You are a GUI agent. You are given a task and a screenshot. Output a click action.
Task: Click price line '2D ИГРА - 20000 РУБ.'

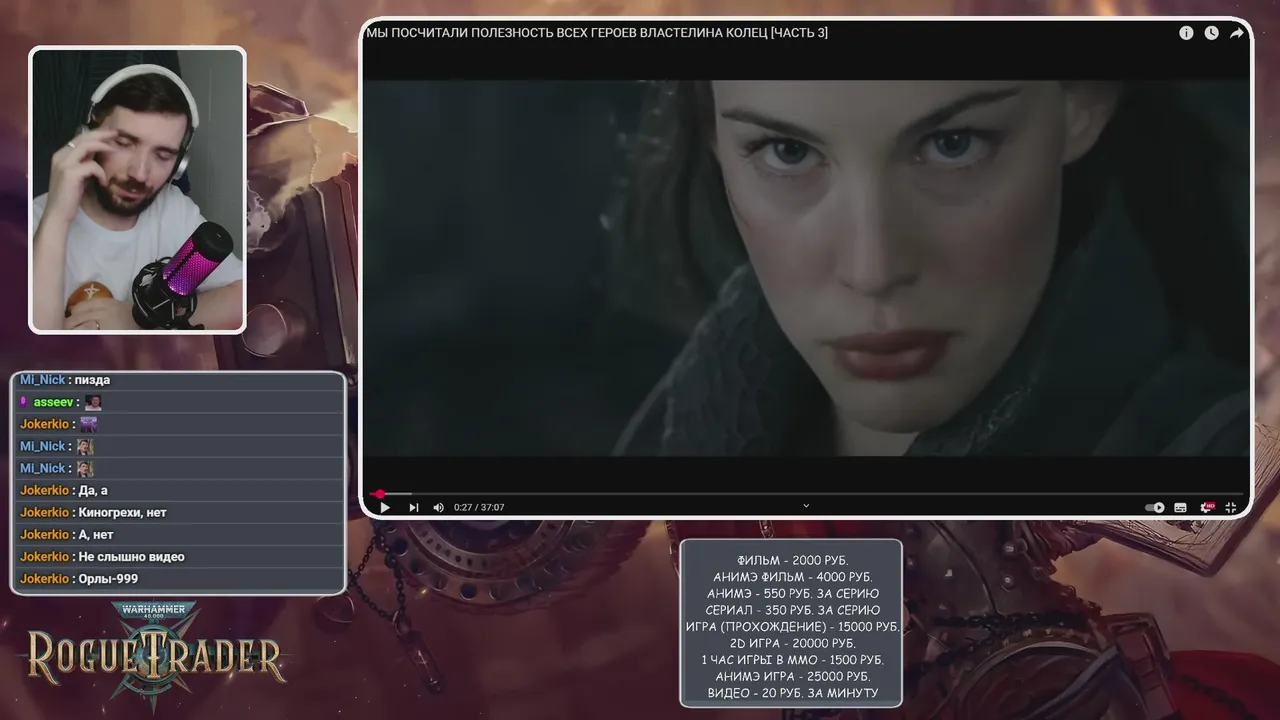[x=792, y=643]
